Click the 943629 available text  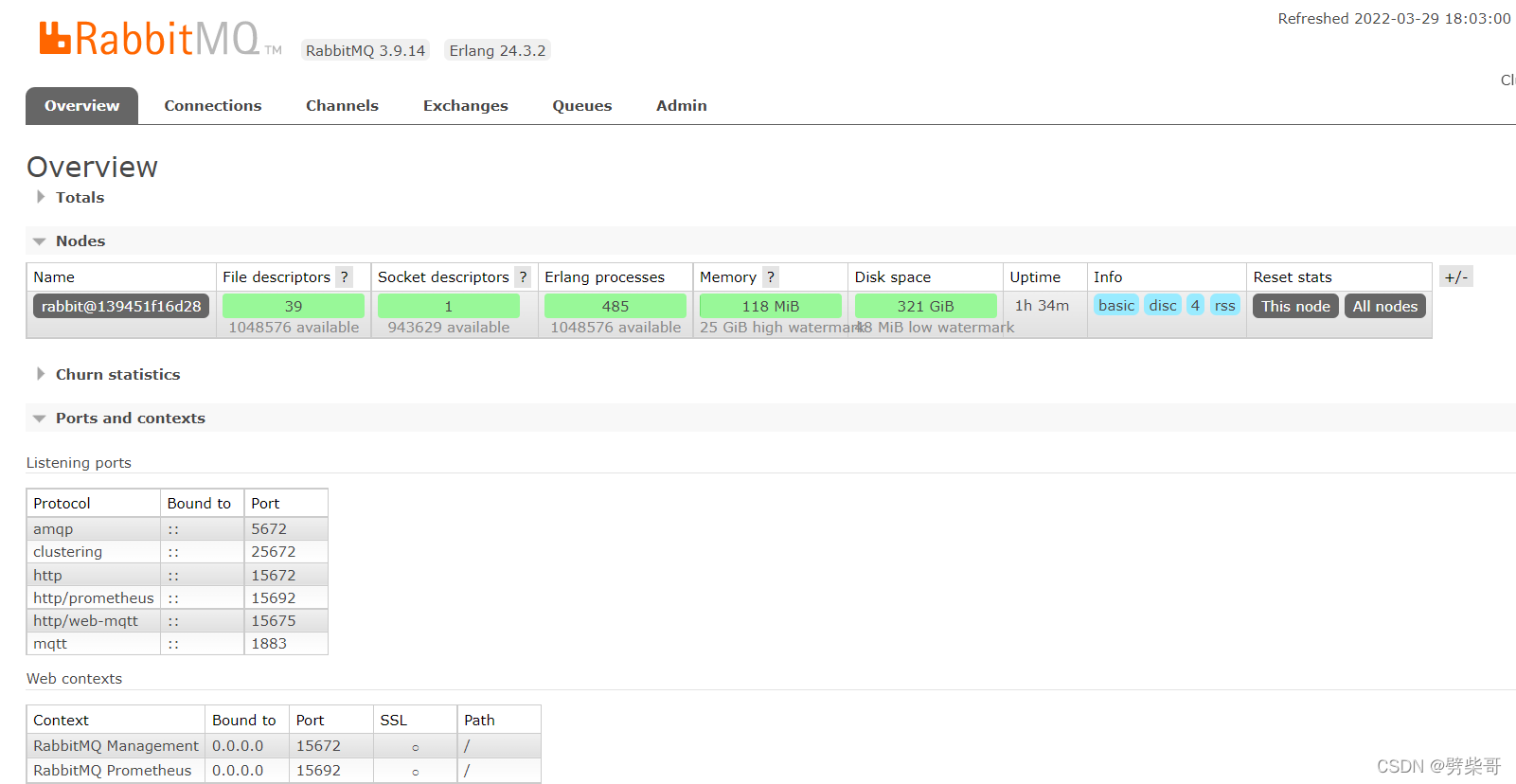pyautogui.click(x=449, y=327)
